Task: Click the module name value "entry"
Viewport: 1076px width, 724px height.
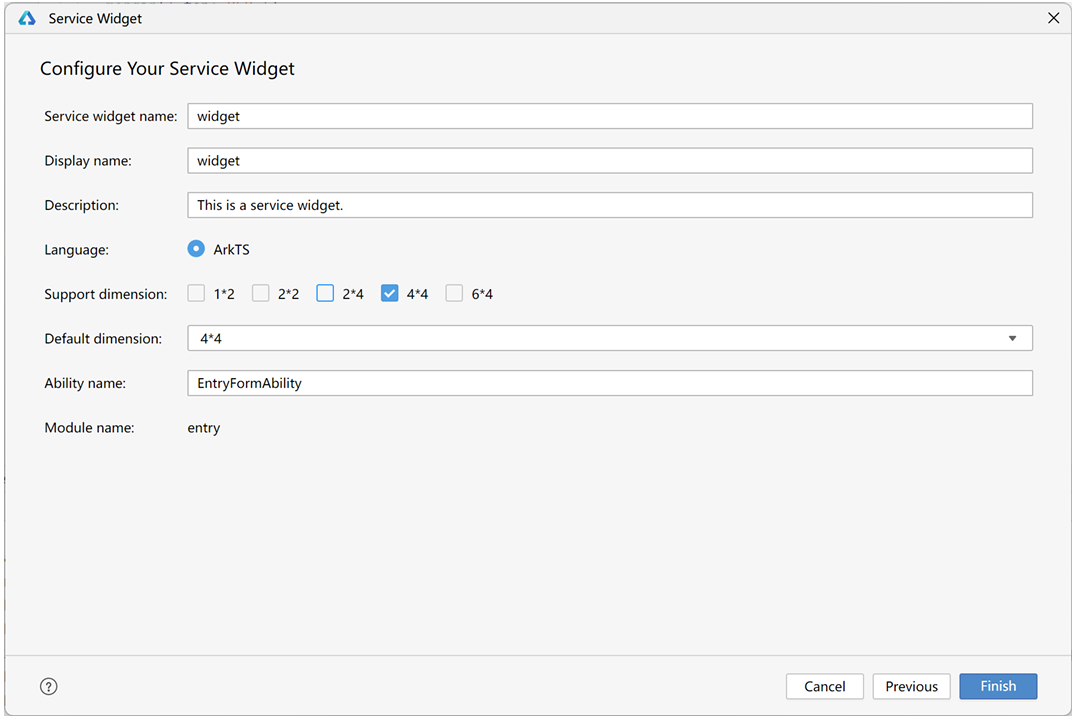Action: click(204, 428)
